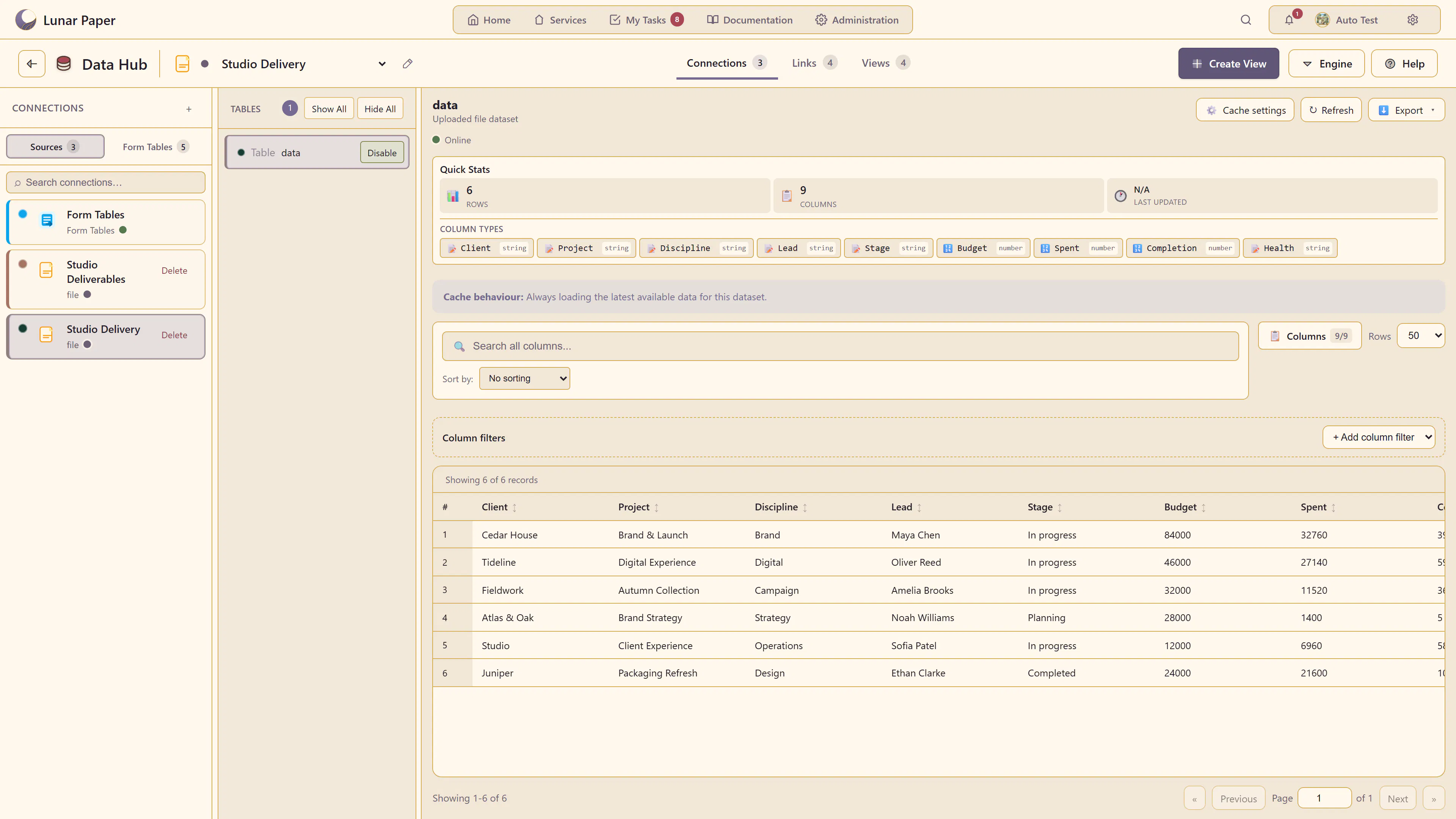Open the Rows per page dropdown
The image size is (1456, 819).
point(1420,335)
